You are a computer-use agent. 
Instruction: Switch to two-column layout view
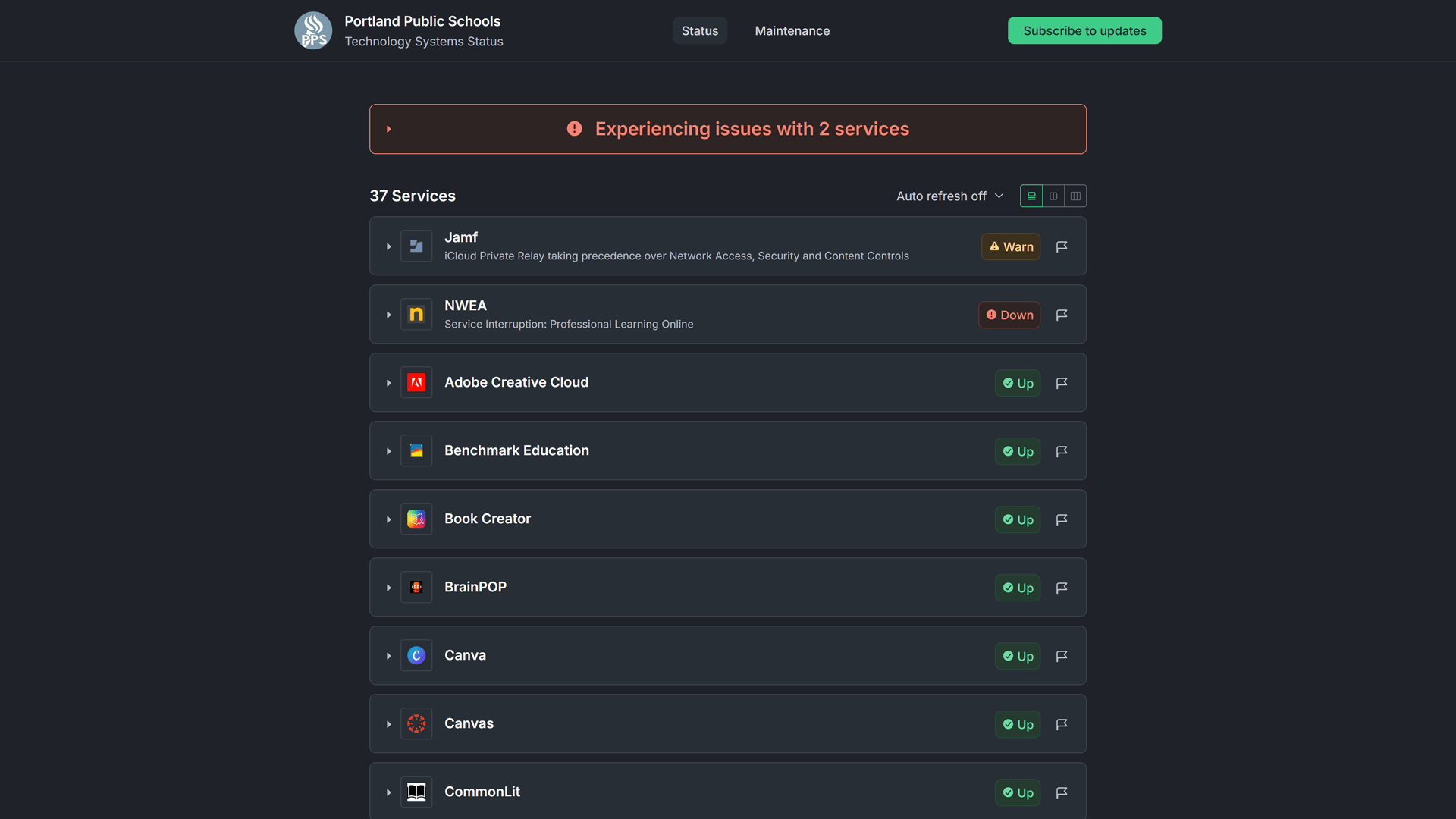click(x=1053, y=196)
